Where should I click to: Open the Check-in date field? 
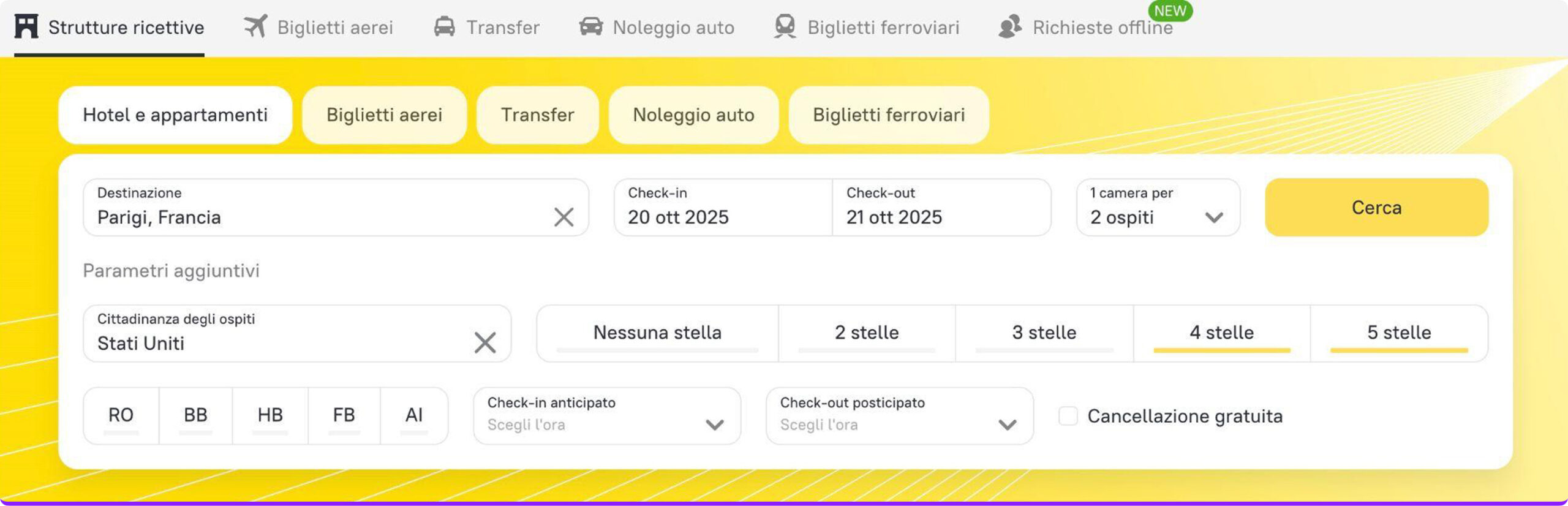click(723, 208)
